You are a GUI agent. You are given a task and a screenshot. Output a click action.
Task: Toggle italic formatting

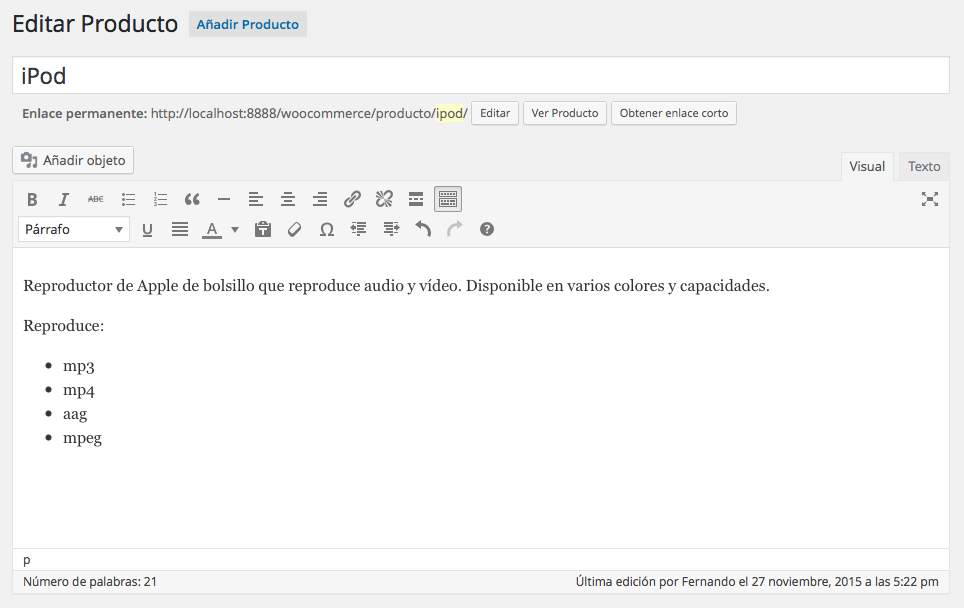[x=64, y=199]
